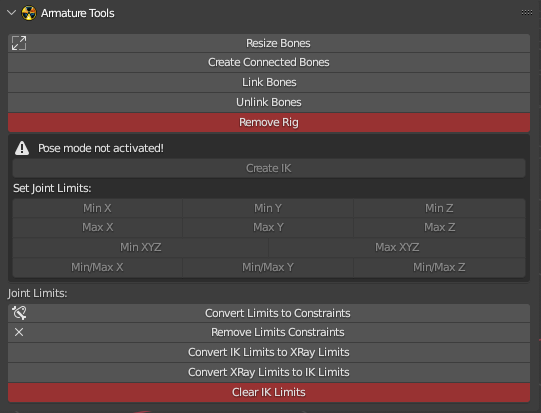Click the 'Joint Limits:' label
Screen dimensions: 541x413
coord(38,293)
